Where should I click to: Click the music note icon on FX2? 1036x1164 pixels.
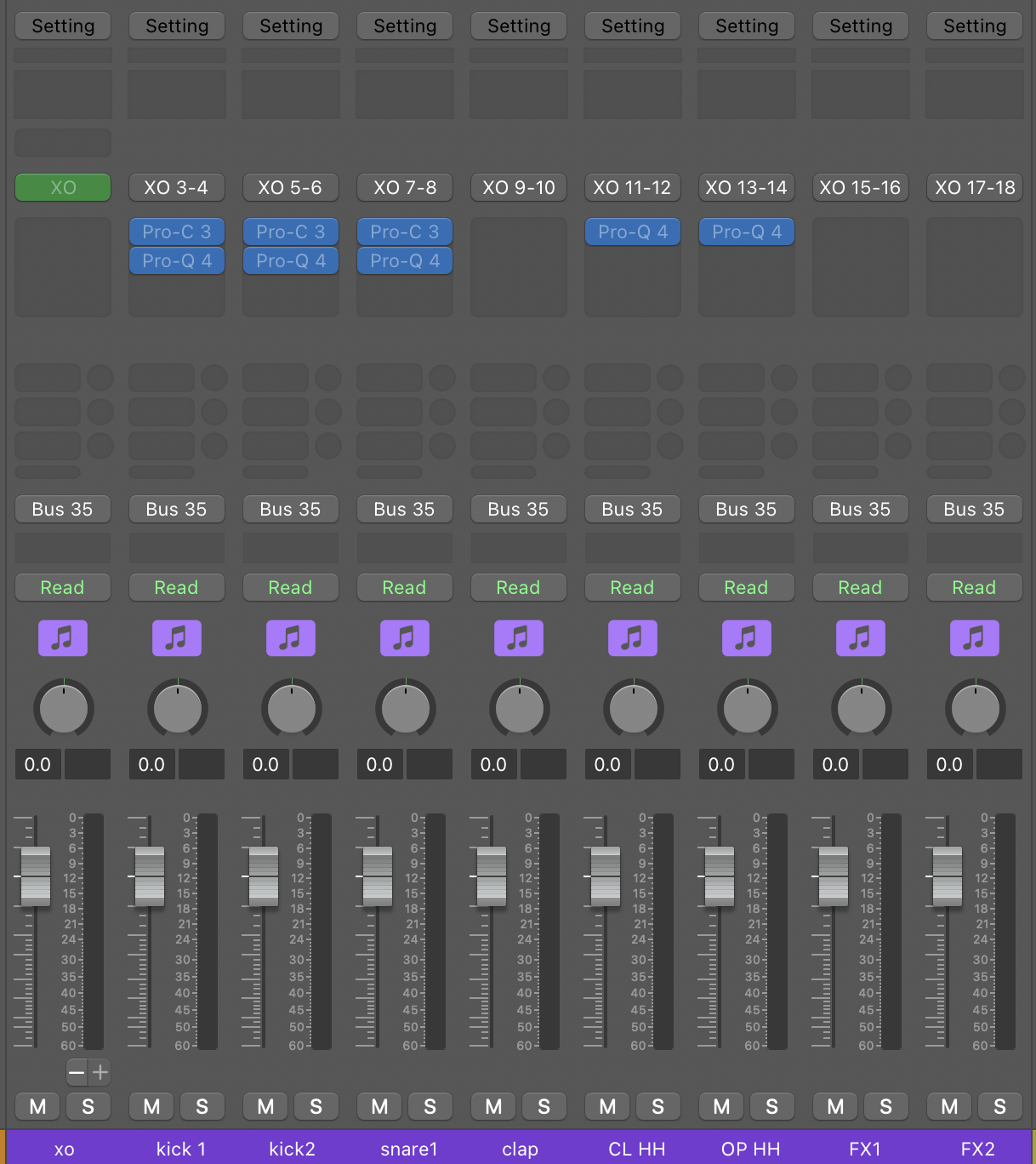pos(975,638)
